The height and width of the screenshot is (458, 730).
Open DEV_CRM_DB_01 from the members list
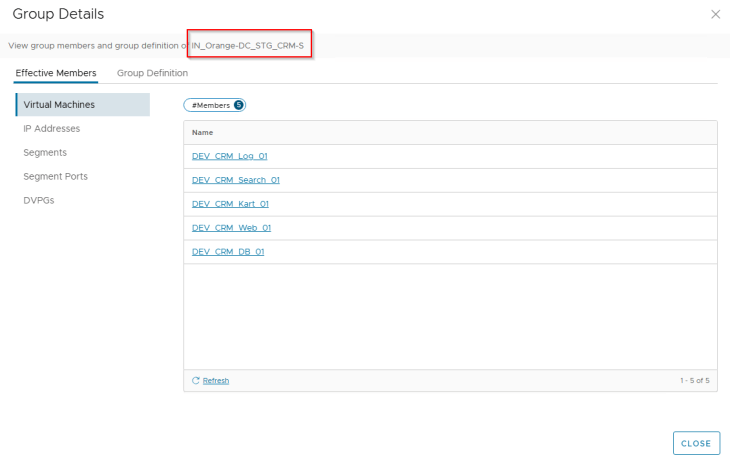(x=228, y=252)
